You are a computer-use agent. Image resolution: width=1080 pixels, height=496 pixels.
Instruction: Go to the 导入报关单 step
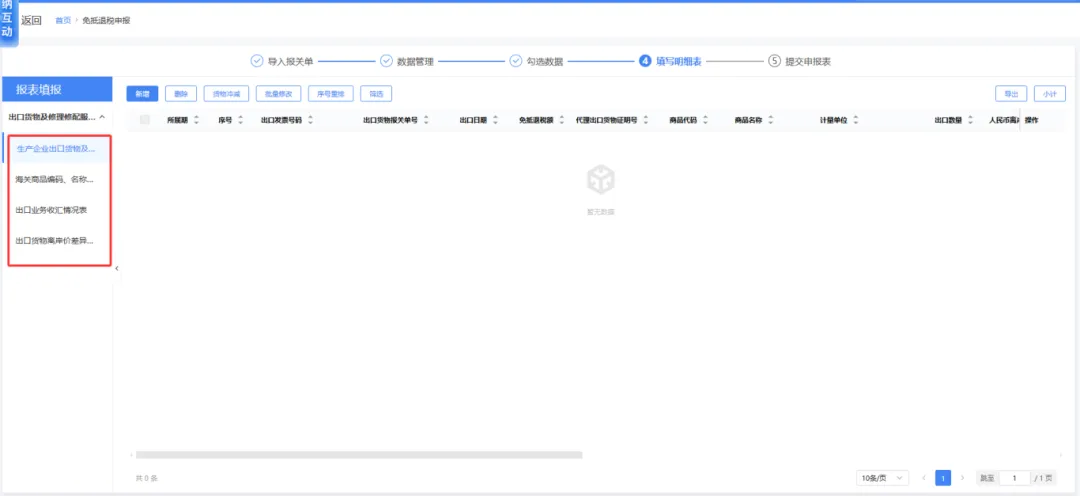point(291,61)
